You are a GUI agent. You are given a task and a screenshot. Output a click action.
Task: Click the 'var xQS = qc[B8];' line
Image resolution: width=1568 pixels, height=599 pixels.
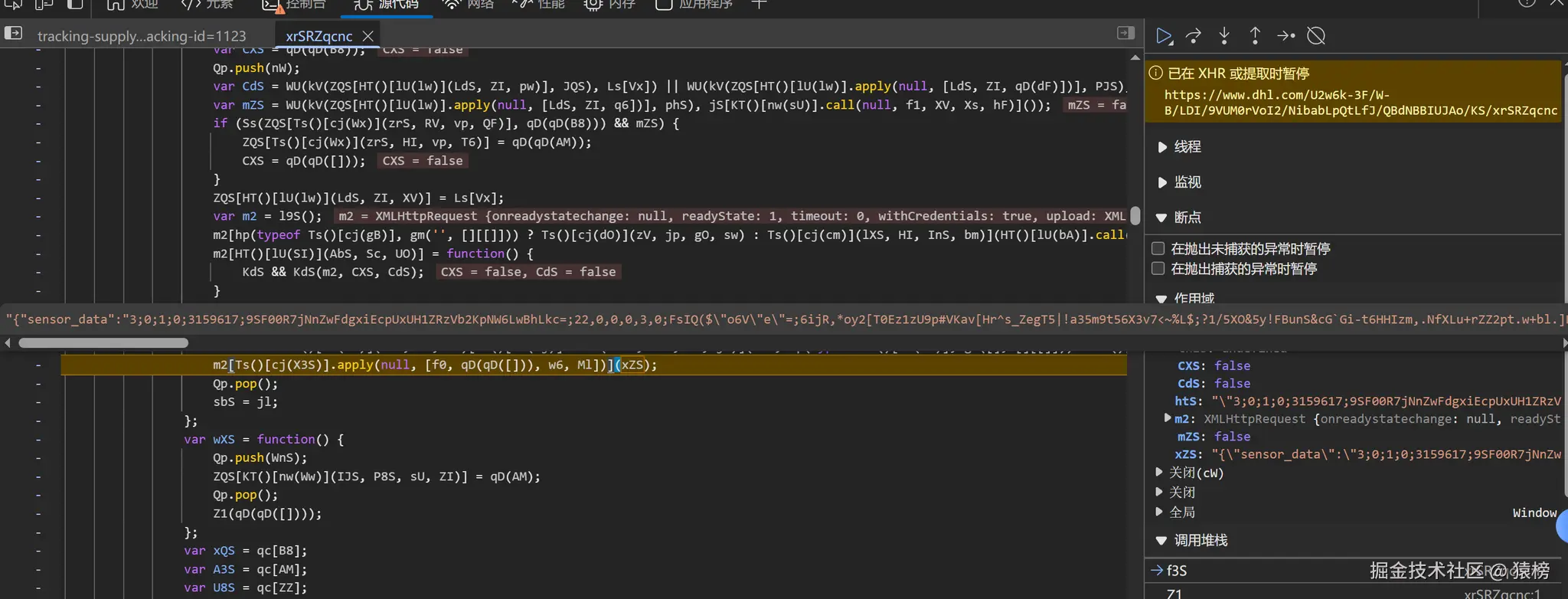coord(245,551)
